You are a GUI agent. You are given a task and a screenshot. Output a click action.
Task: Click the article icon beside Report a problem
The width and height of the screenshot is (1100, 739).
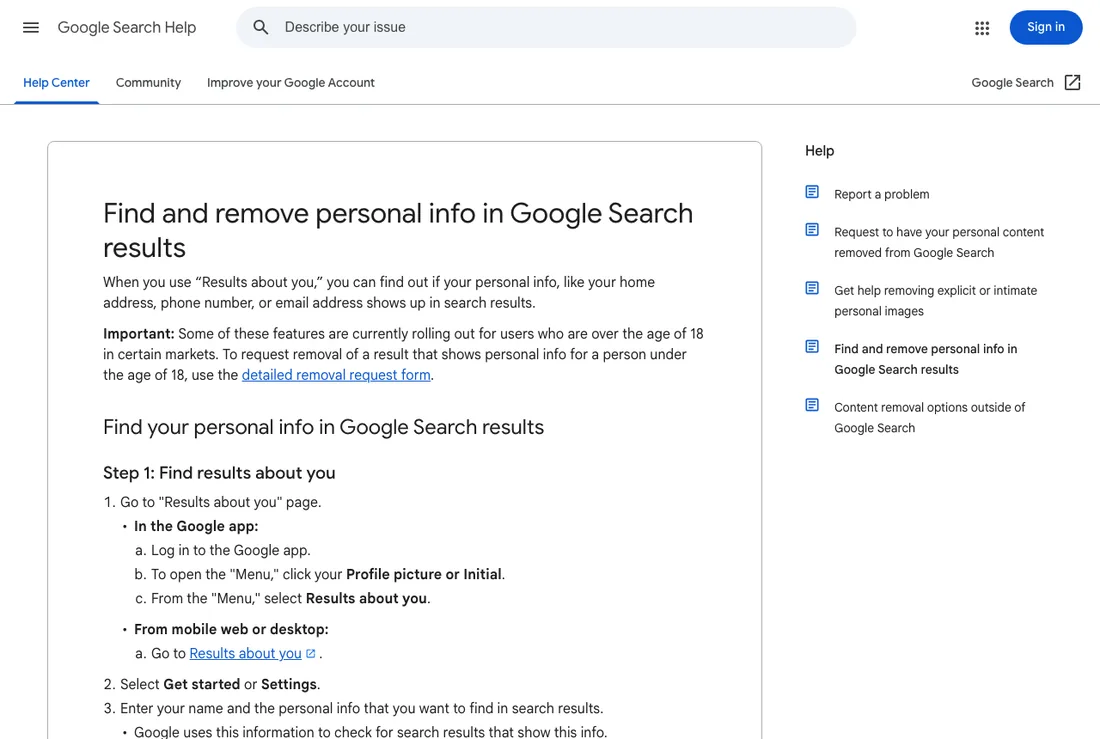click(812, 192)
